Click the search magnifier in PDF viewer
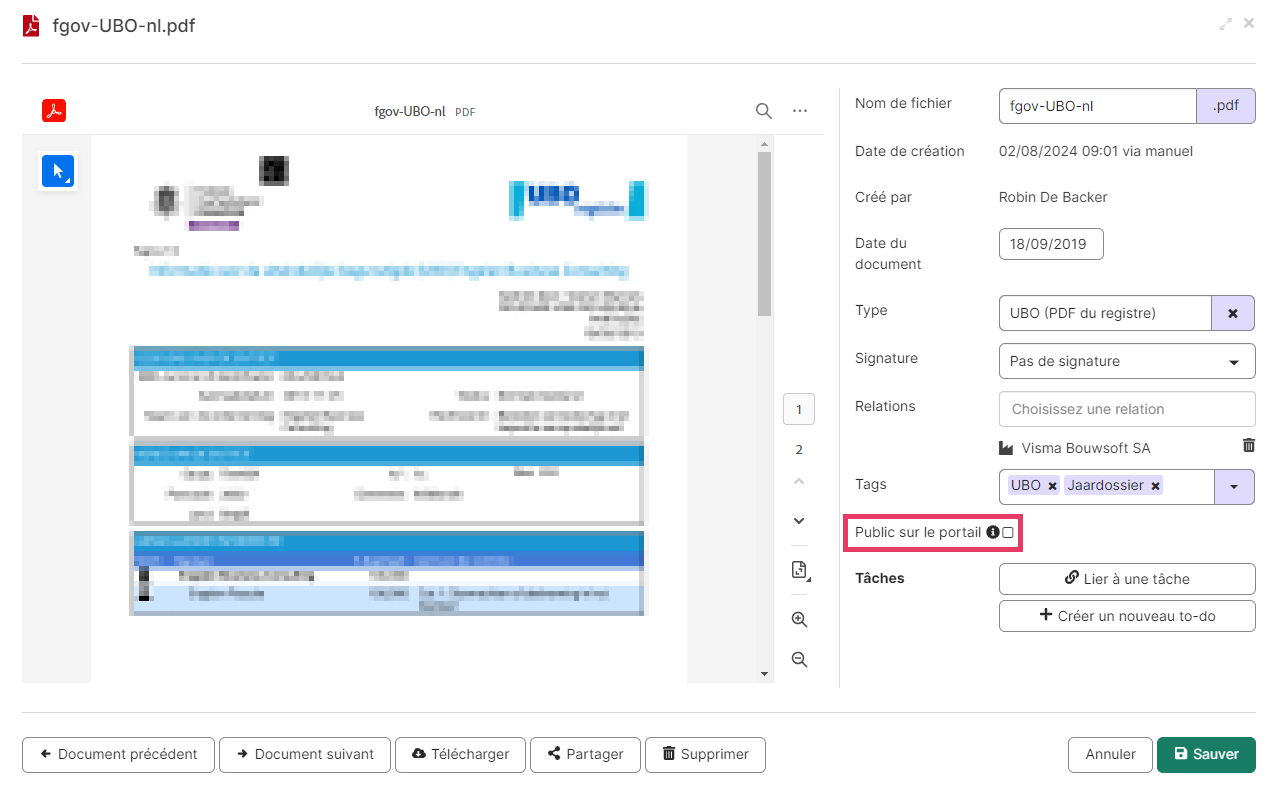The image size is (1278, 787). pos(763,111)
